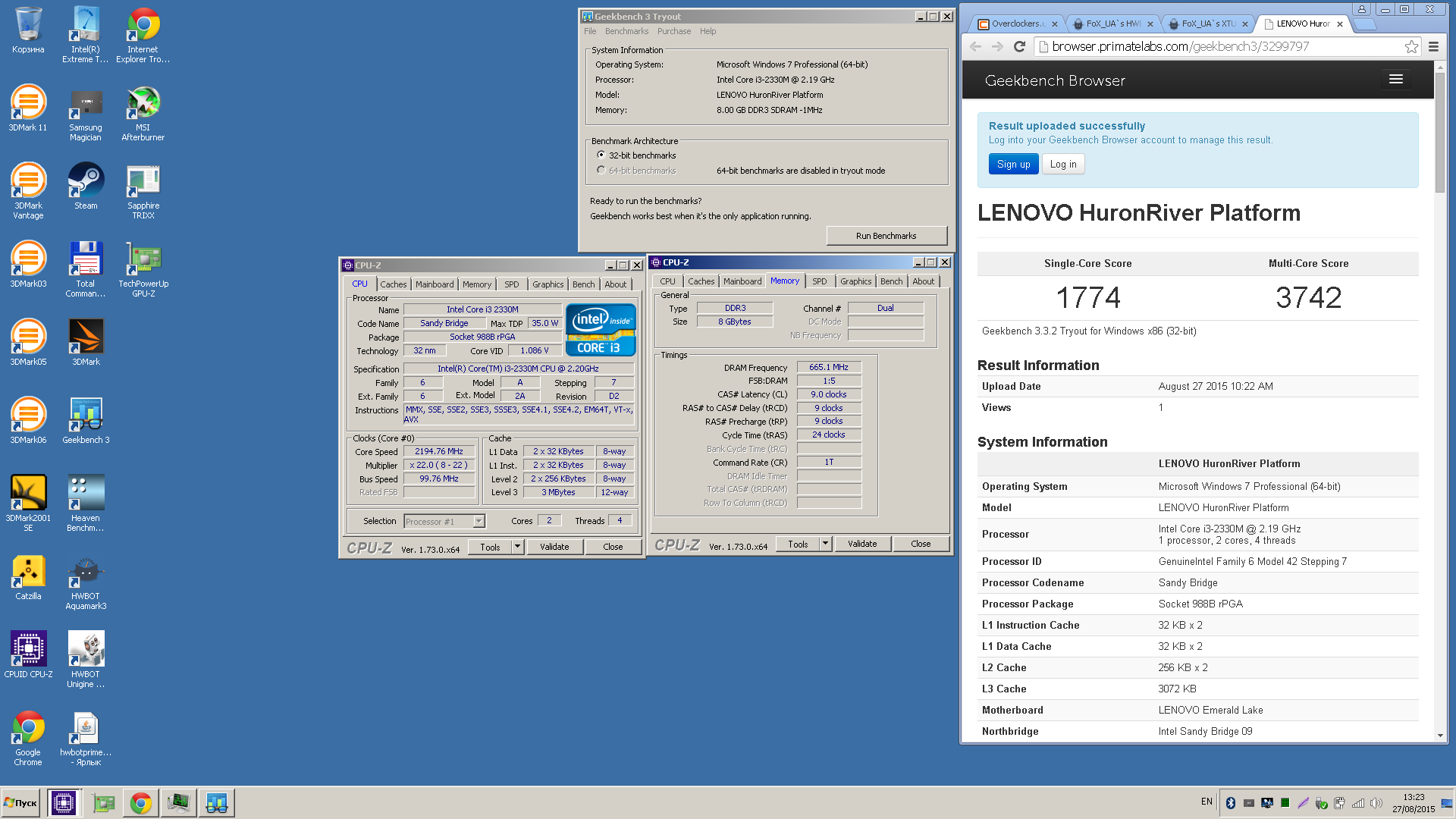This screenshot has height=819, width=1456.
Task: Open Sapphire TRIXX desktop shortcut
Action: pyautogui.click(x=143, y=191)
